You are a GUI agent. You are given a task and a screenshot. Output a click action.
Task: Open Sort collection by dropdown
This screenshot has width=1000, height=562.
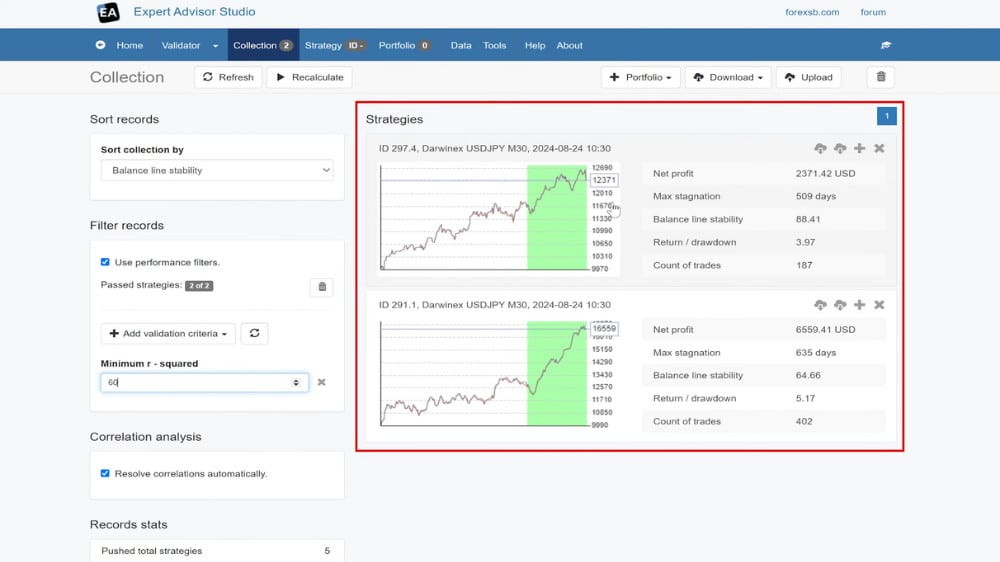pyautogui.click(x=217, y=171)
